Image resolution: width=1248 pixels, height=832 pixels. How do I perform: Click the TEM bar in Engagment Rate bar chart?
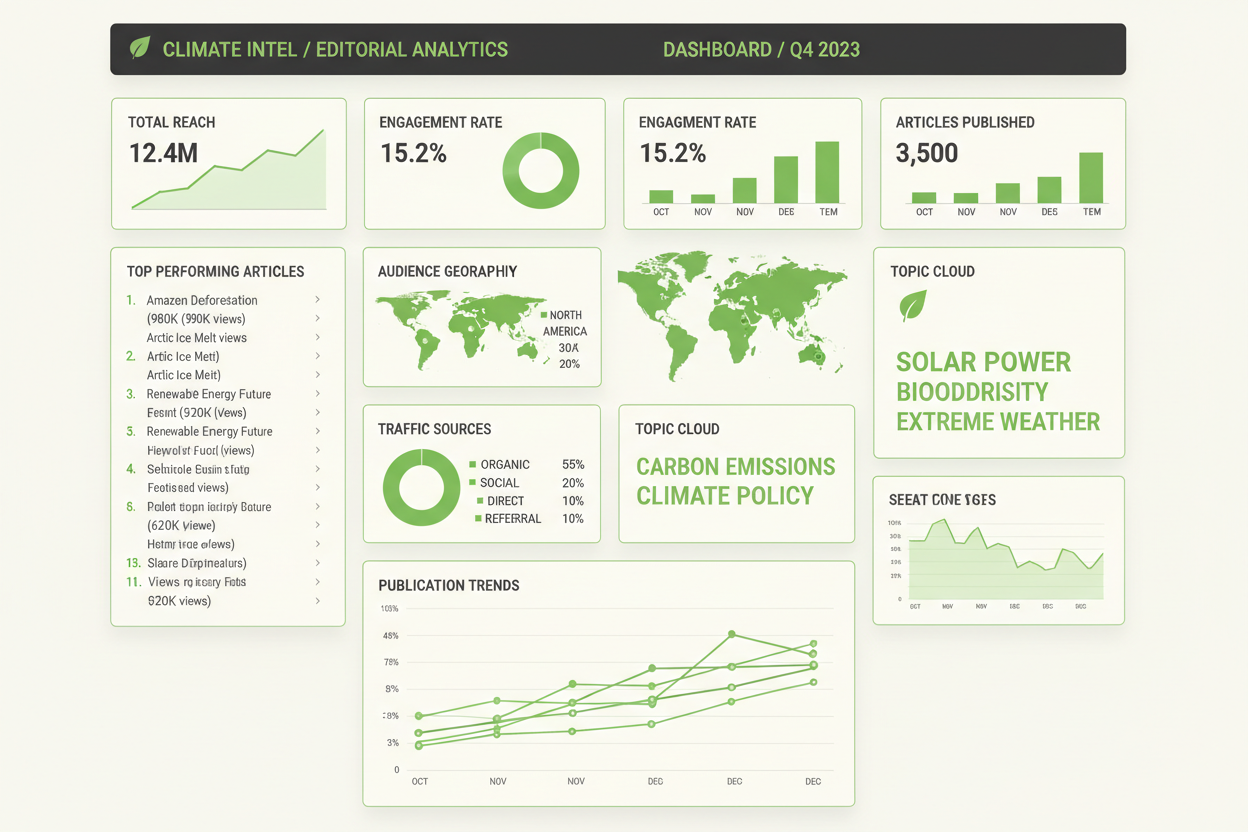pyautogui.click(x=827, y=172)
